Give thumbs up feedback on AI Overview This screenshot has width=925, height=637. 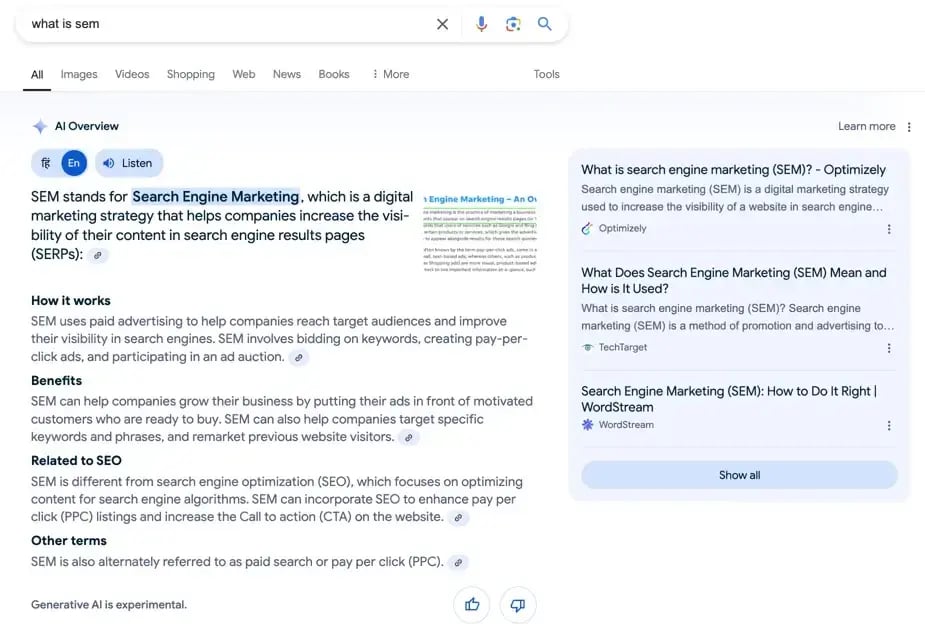(x=471, y=605)
